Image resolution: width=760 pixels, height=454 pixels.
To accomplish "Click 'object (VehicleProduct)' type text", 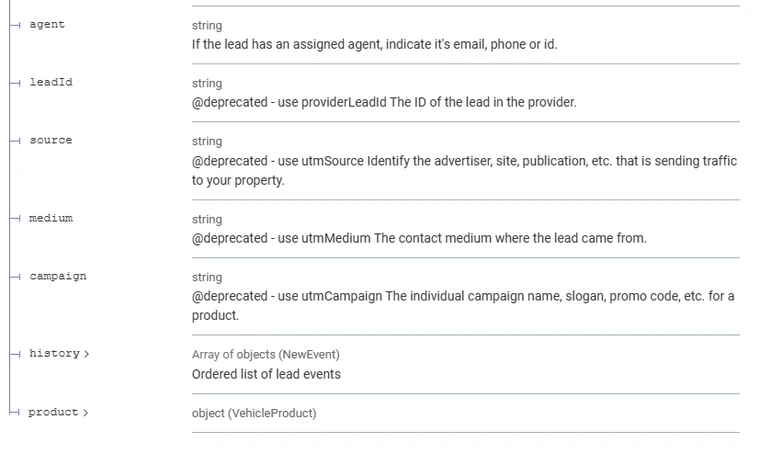I will 254,413.
